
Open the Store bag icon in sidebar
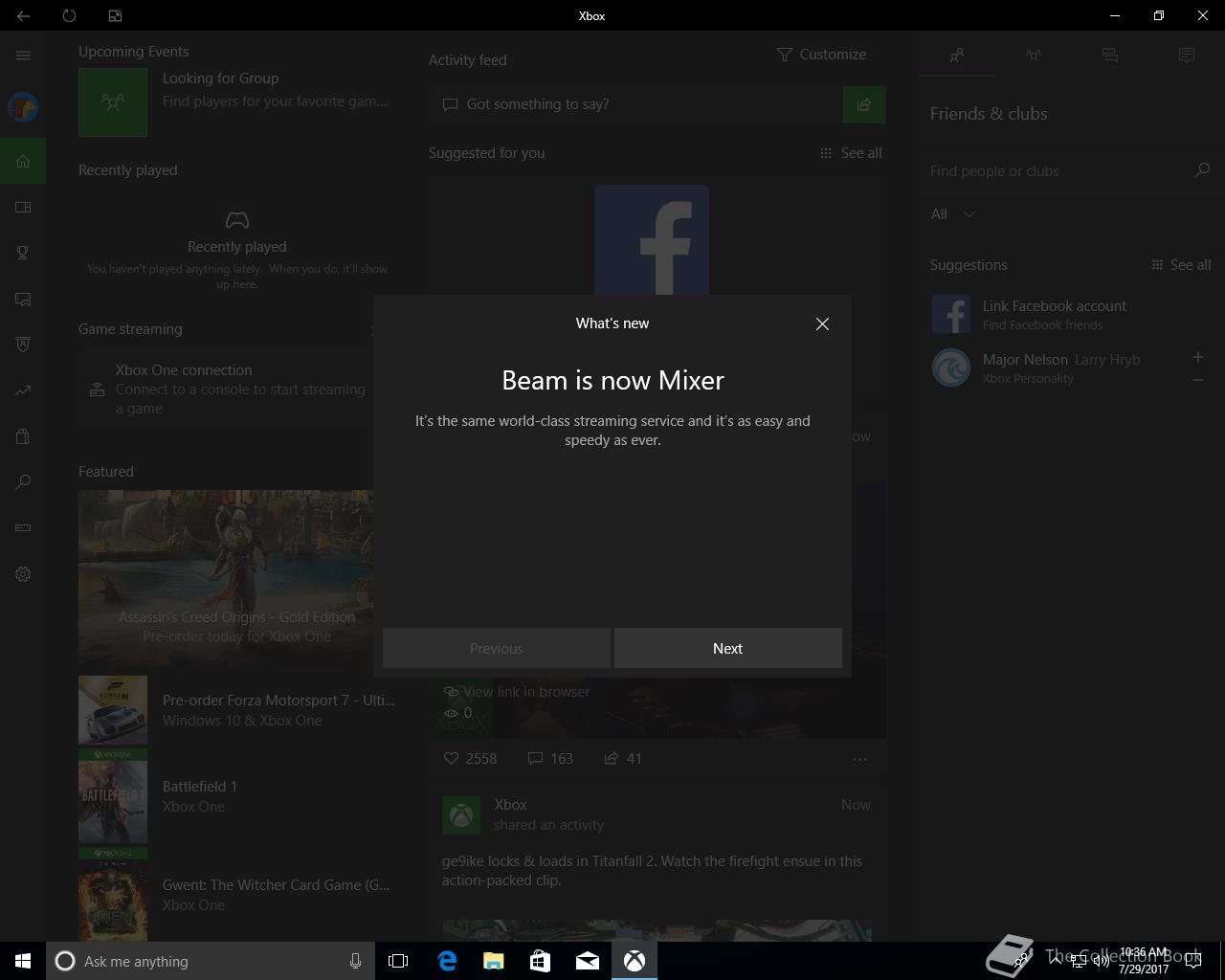pos(23,436)
